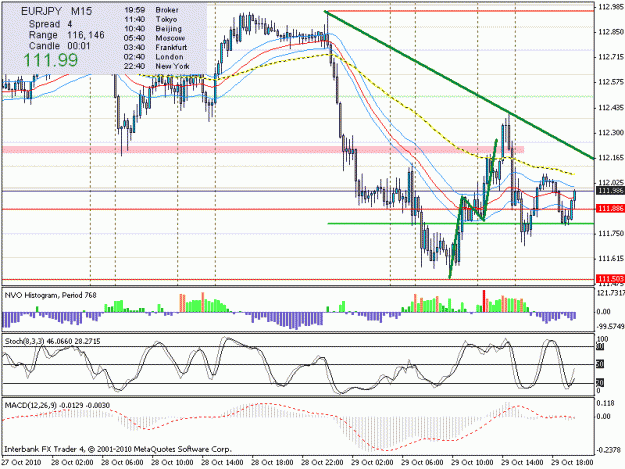Image resolution: width=625 pixels, height=469 pixels.
Task: Click the 05:40 Moscow time row
Action: (155, 38)
